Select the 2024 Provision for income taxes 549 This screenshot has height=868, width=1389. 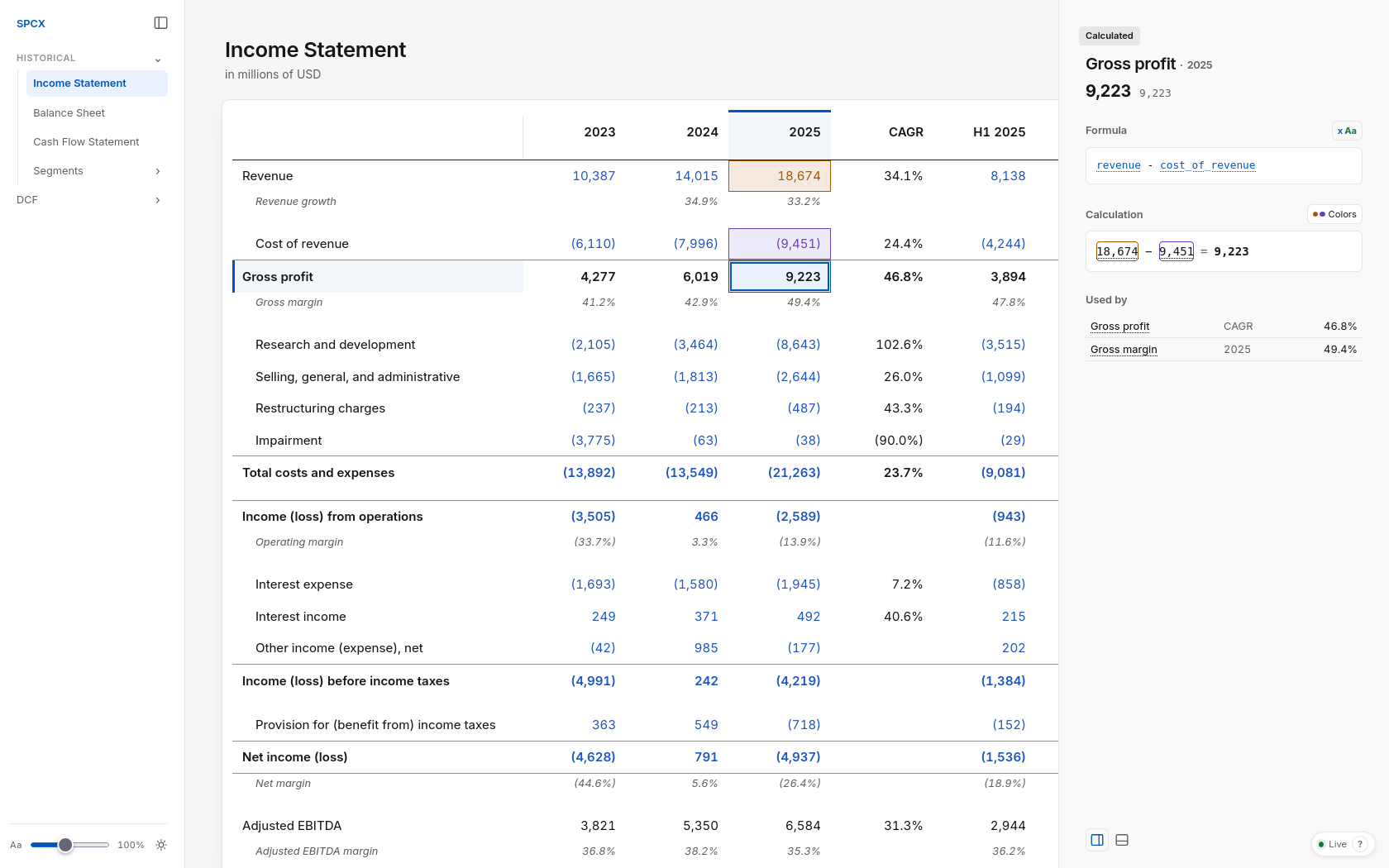click(706, 725)
